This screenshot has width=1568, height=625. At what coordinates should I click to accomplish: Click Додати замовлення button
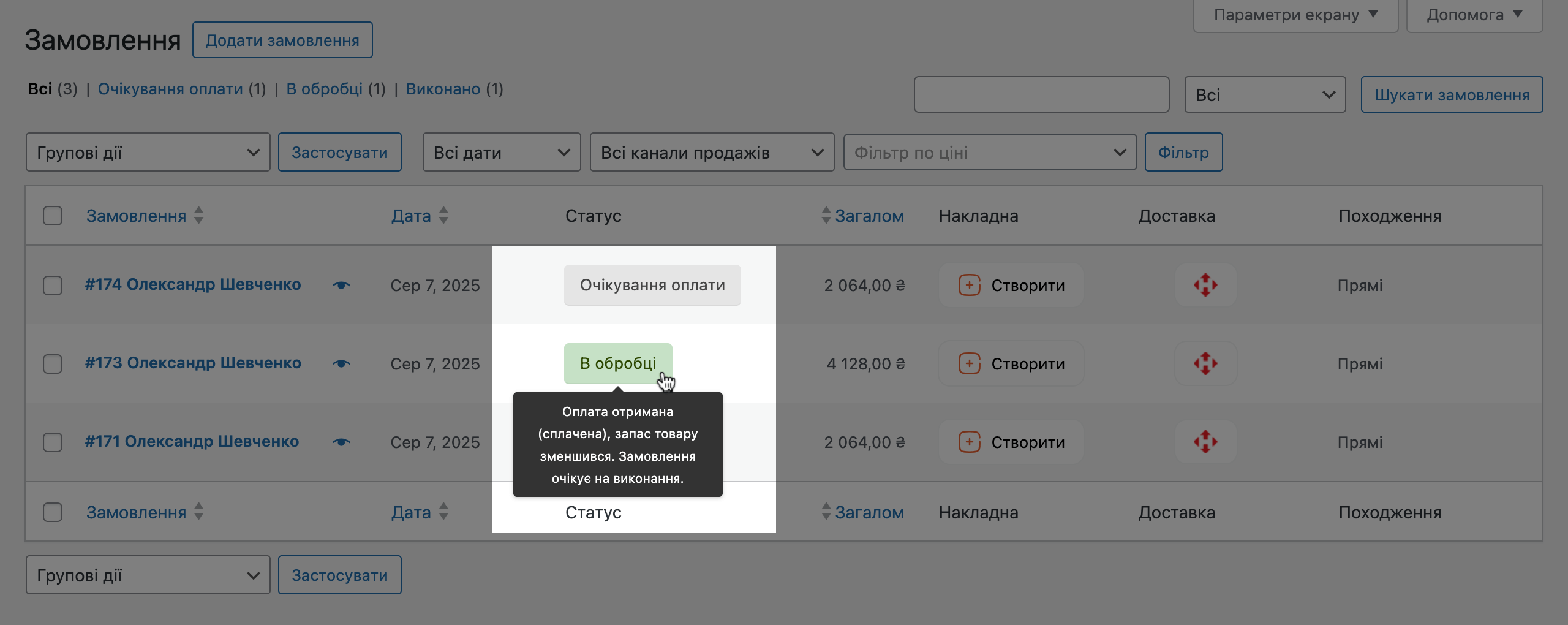pos(282,40)
